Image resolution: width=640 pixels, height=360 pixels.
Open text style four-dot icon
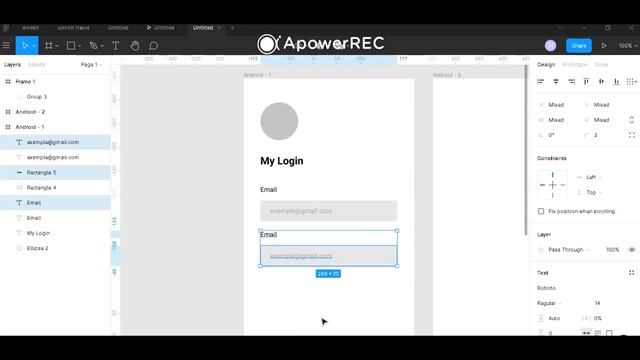[x=631, y=273]
